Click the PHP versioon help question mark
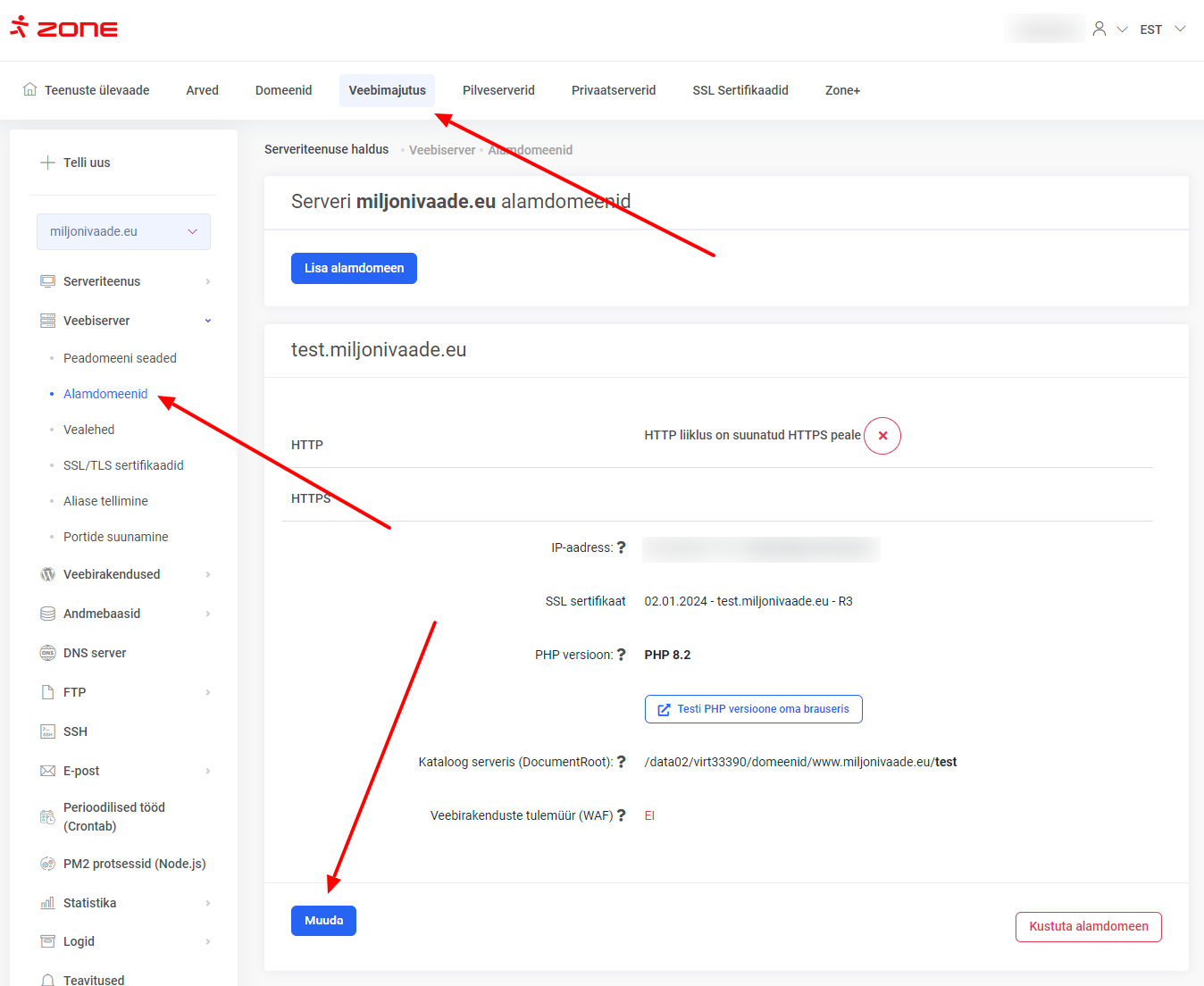The height and width of the screenshot is (986, 1204). (x=622, y=655)
